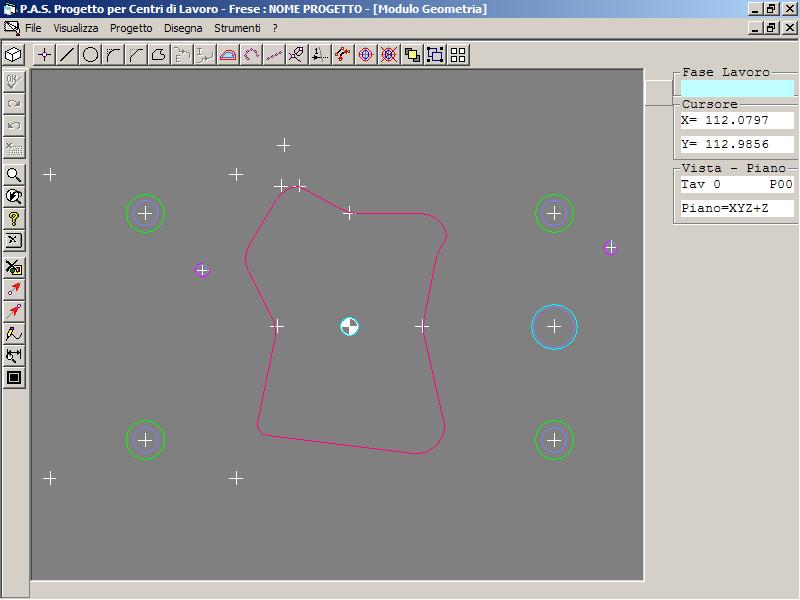Open the Strumenti menu

pos(237,29)
